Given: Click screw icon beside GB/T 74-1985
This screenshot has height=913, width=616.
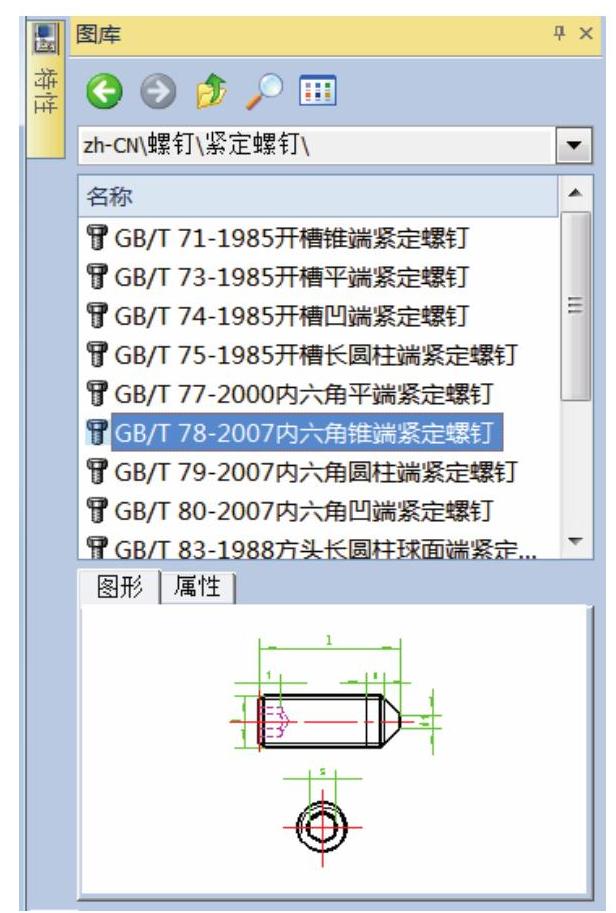Looking at the screenshot, I should click(x=97, y=316).
